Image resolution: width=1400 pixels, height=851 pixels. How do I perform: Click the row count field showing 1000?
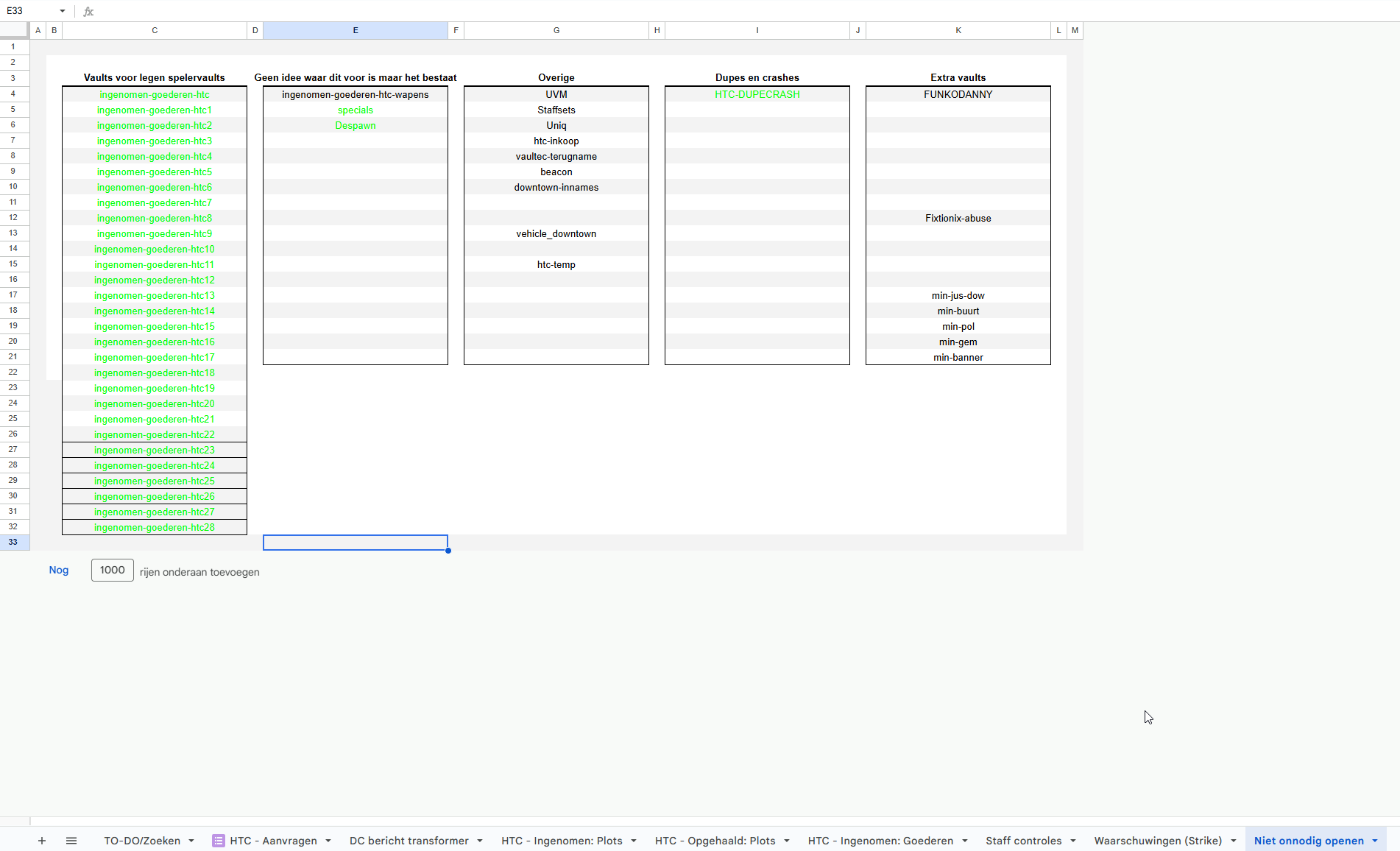click(112, 570)
